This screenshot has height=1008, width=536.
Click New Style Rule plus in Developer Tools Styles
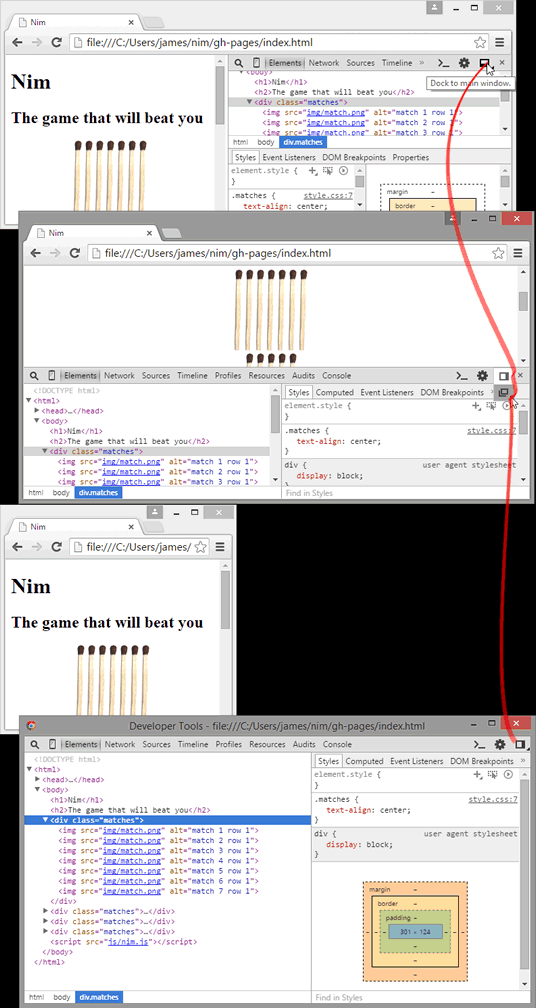coord(476,775)
